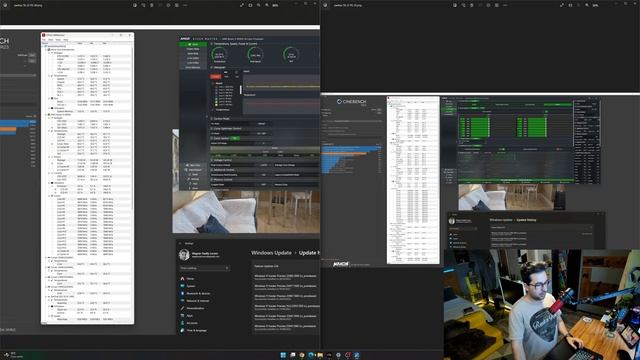640x360 pixels.
Task: Enter full screen in left Photos window
Action: tap(242, 5)
